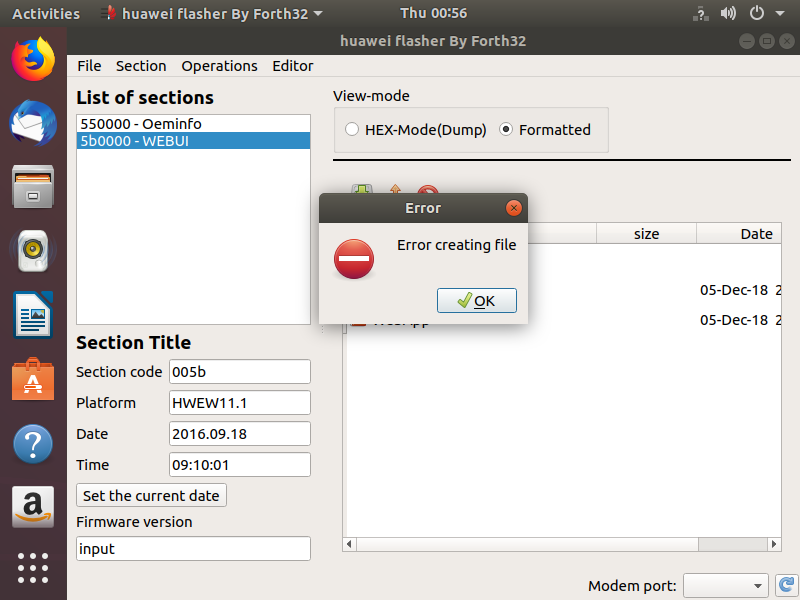Open the File menu

pos(89,66)
